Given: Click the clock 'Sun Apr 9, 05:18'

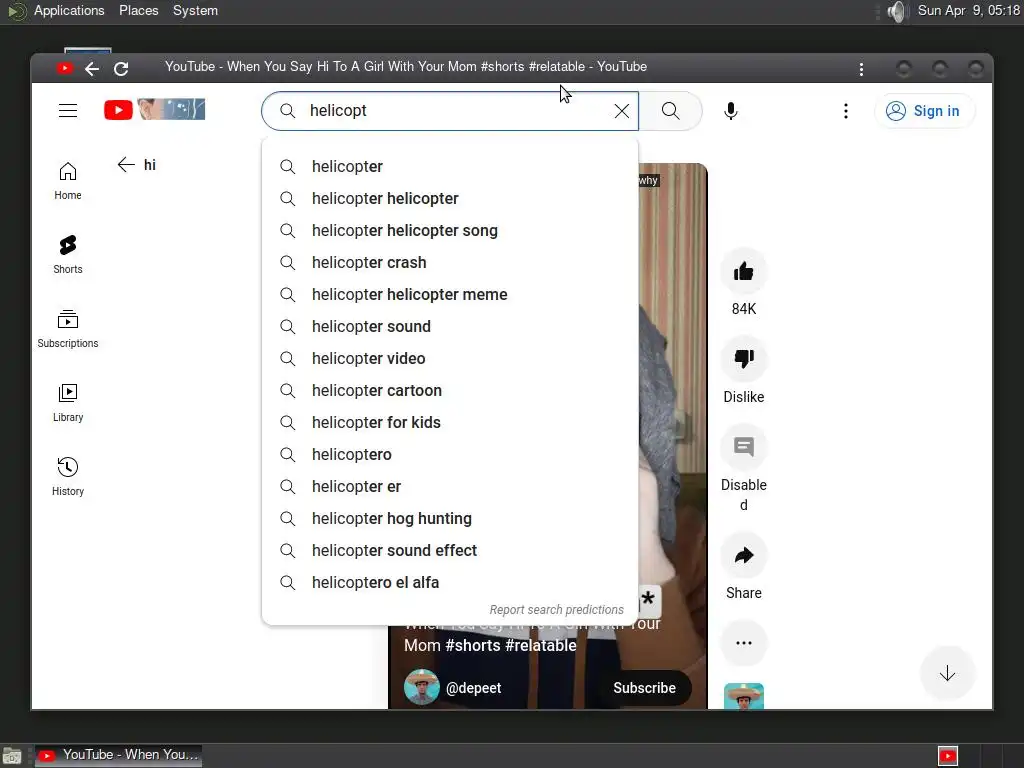Looking at the screenshot, I should point(969,10).
